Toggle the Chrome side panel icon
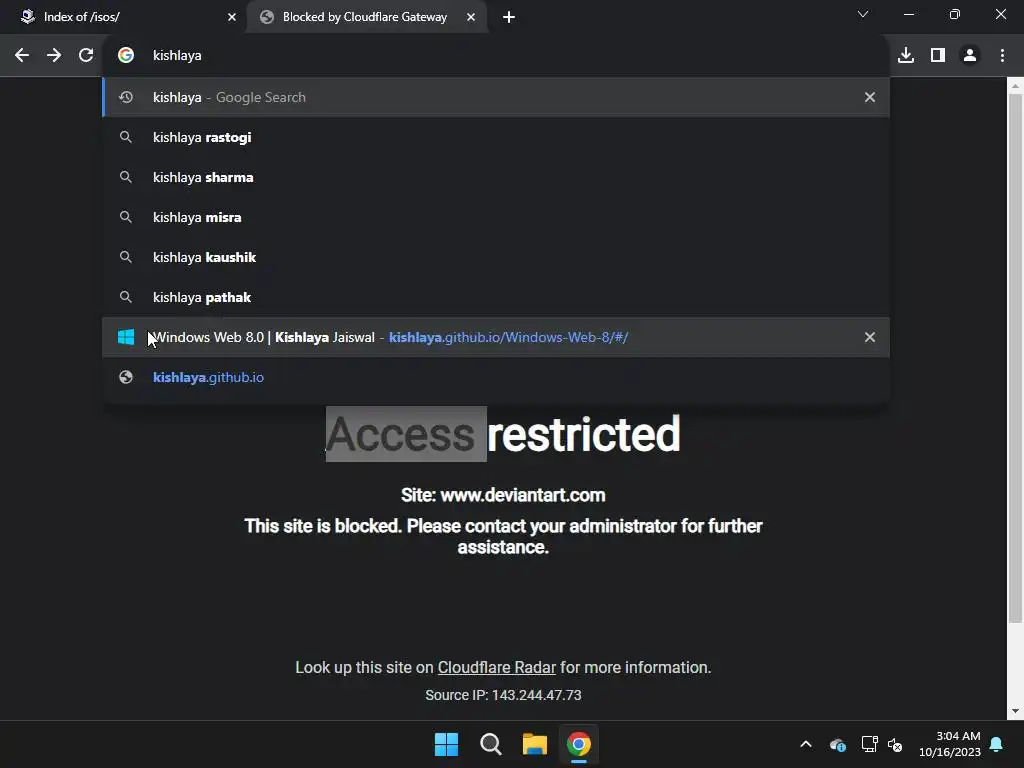1024x768 pixels. pos(938,56)
